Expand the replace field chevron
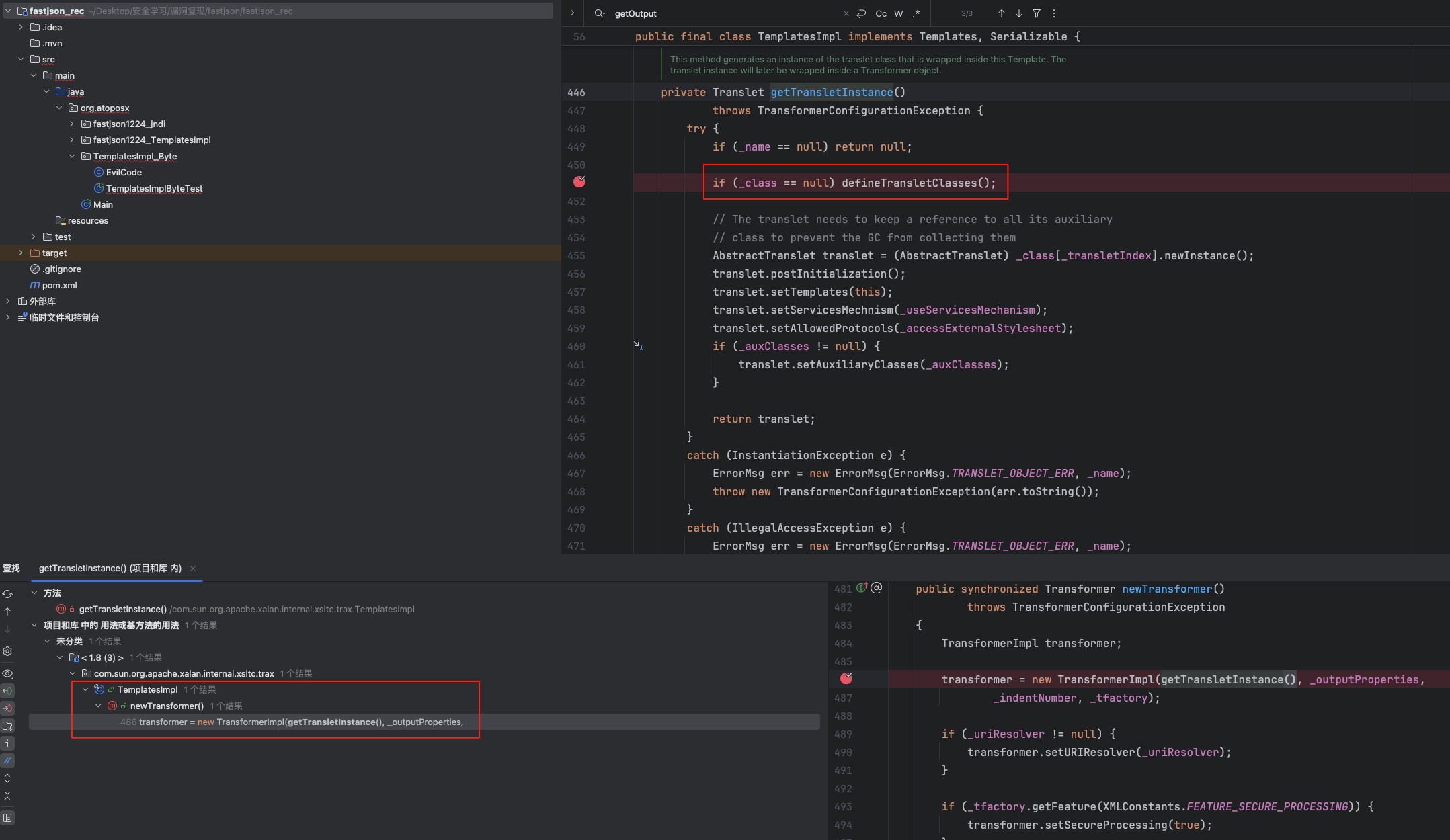This screenshot has width=1450, height=840. (x=572, y=13)
